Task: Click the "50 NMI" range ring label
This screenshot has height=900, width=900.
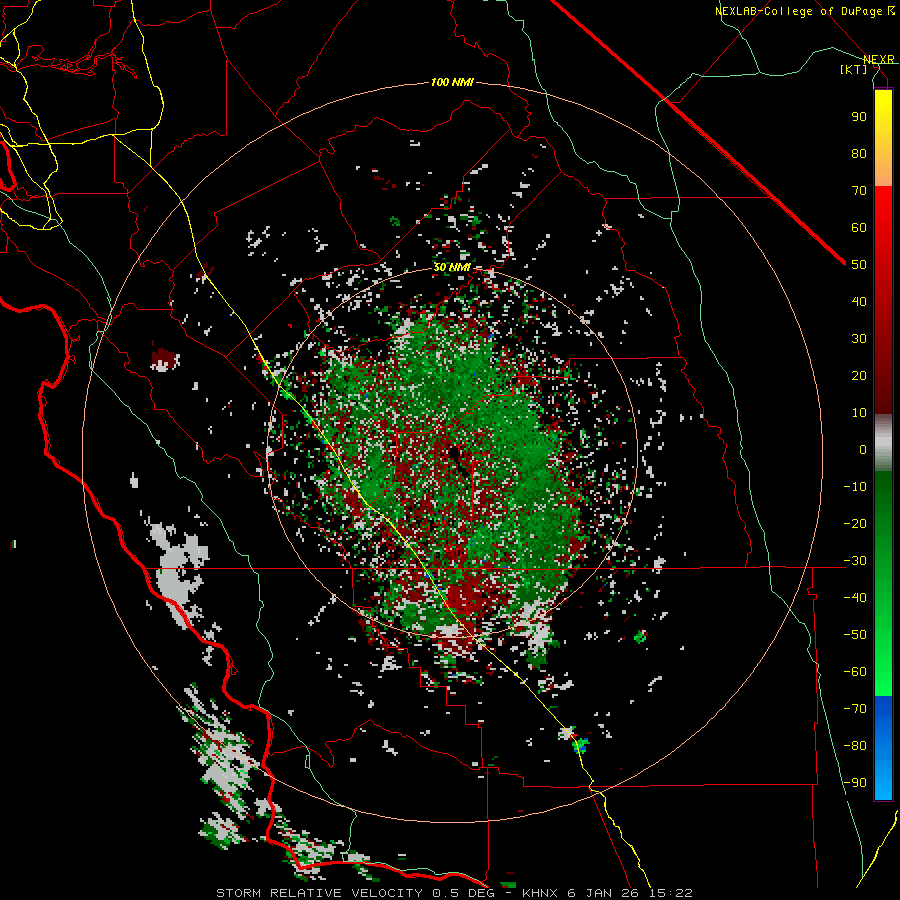Action: coord(452,267)
